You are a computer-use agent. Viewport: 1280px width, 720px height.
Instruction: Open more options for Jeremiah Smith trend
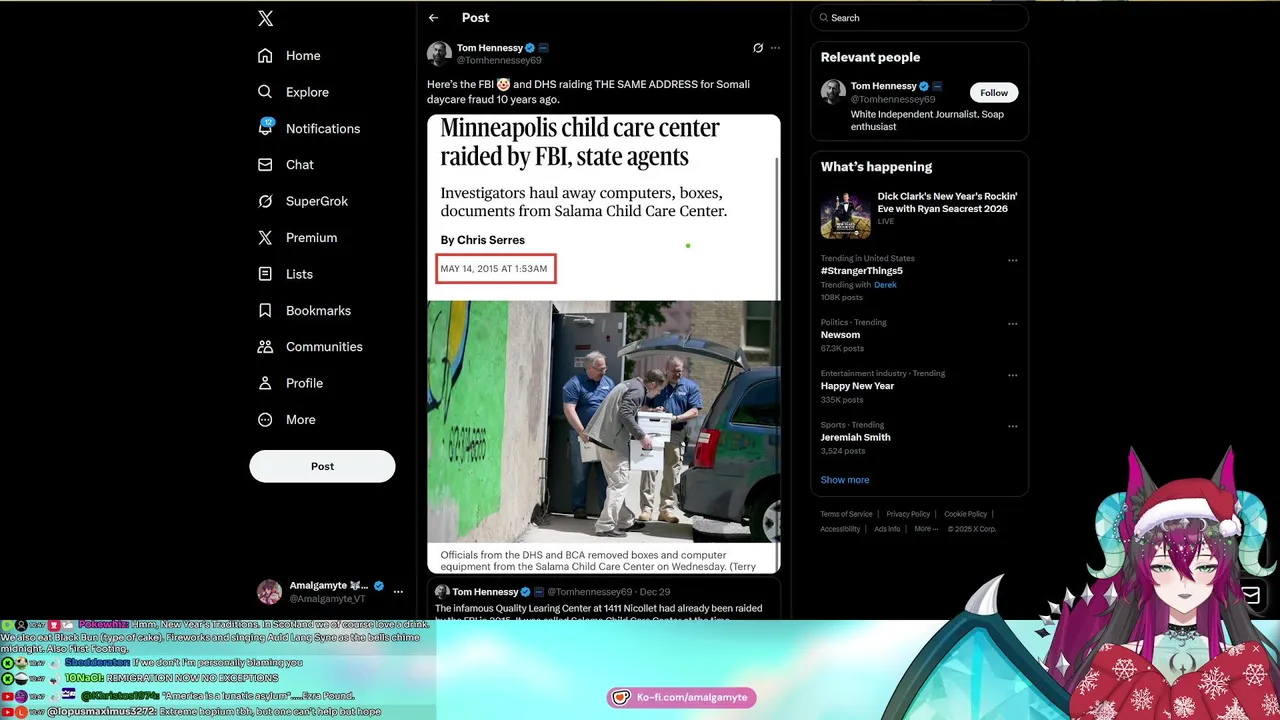(1012, 427)
